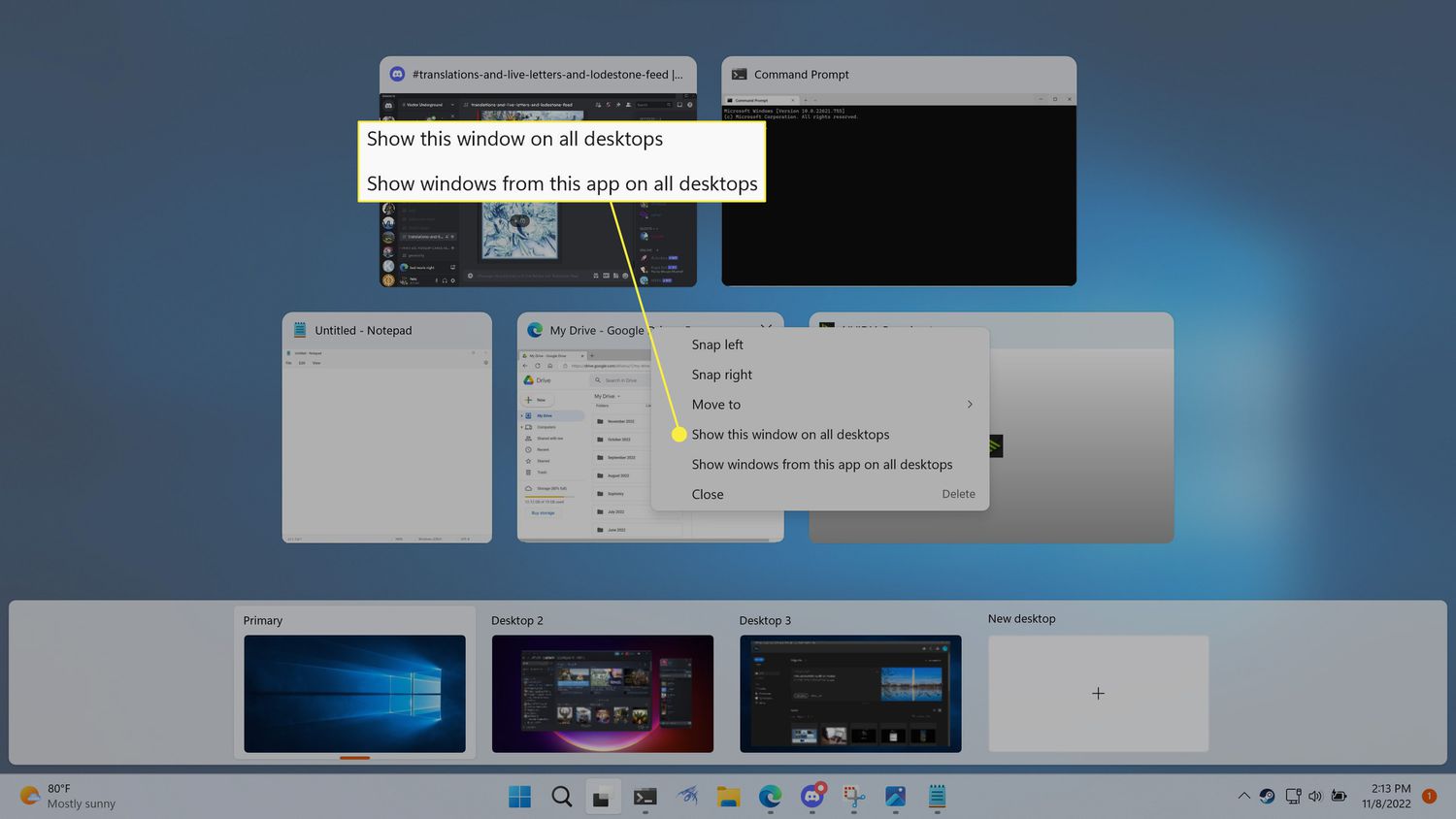Choose Snap right from the context menu
1456x819 pixels.
pos(722,375)
